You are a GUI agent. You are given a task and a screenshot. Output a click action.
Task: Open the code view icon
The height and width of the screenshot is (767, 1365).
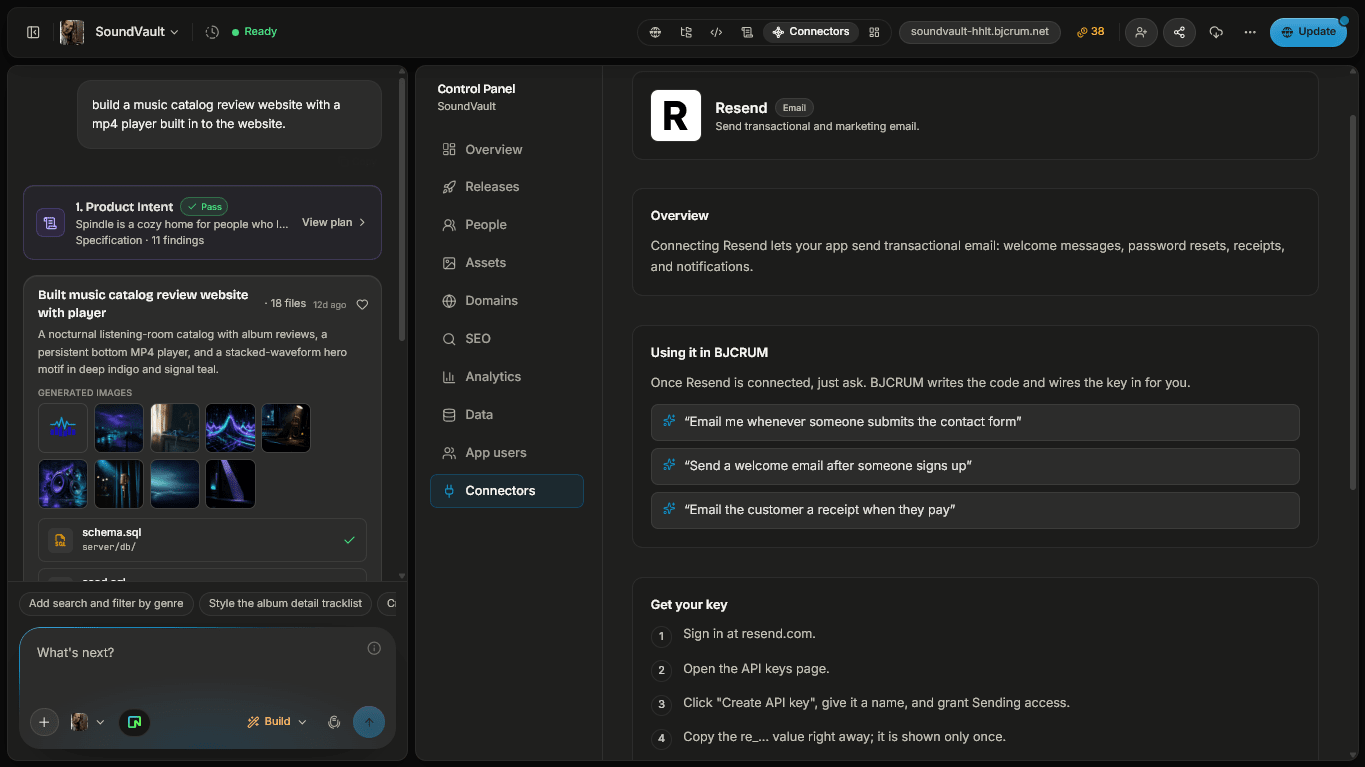[x=716, y=32]
